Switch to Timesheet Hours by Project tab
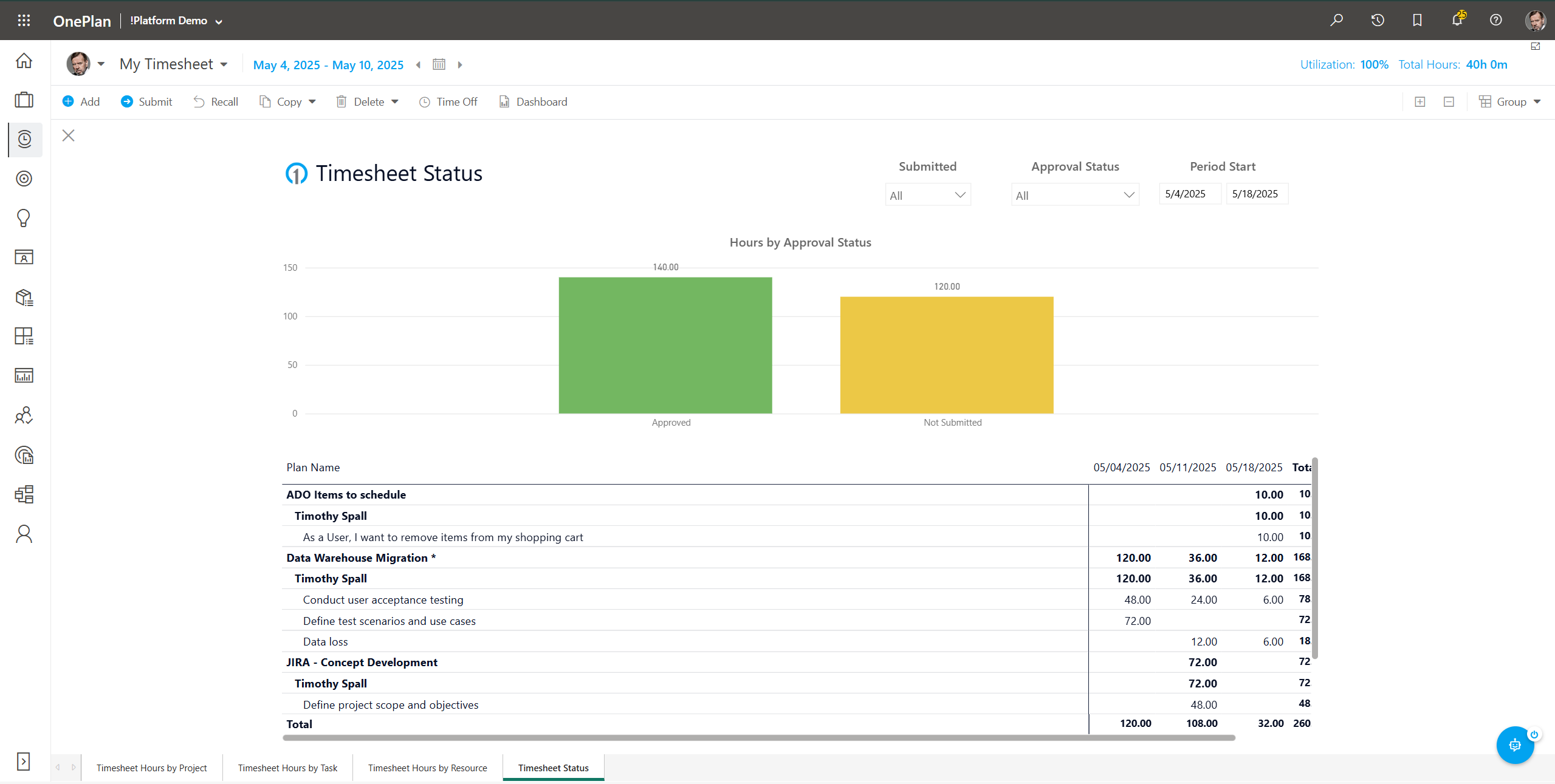This screenshot has height=784, width=1555. point(151,767)
